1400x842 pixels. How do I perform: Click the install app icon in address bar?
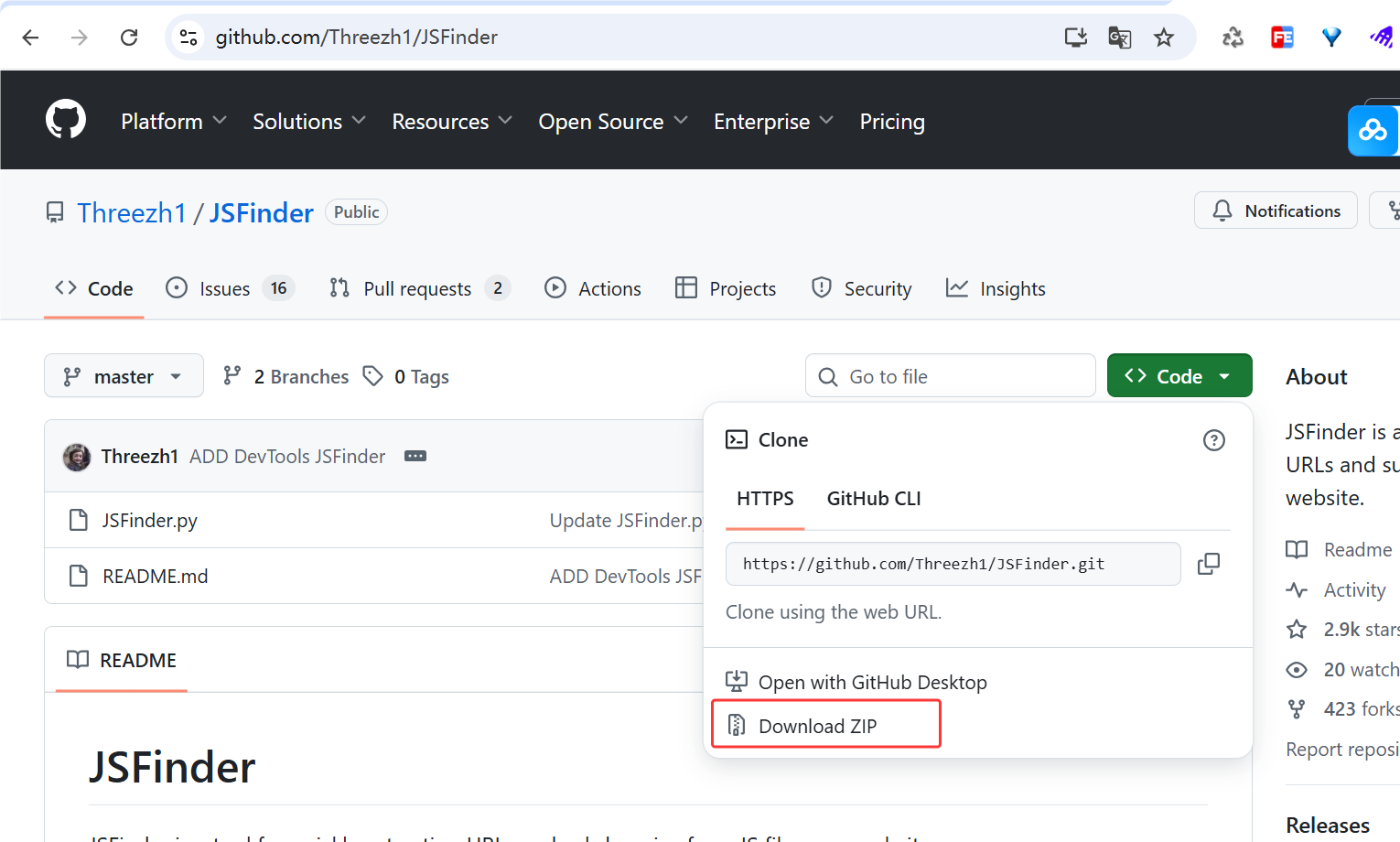coord(1076,38)
